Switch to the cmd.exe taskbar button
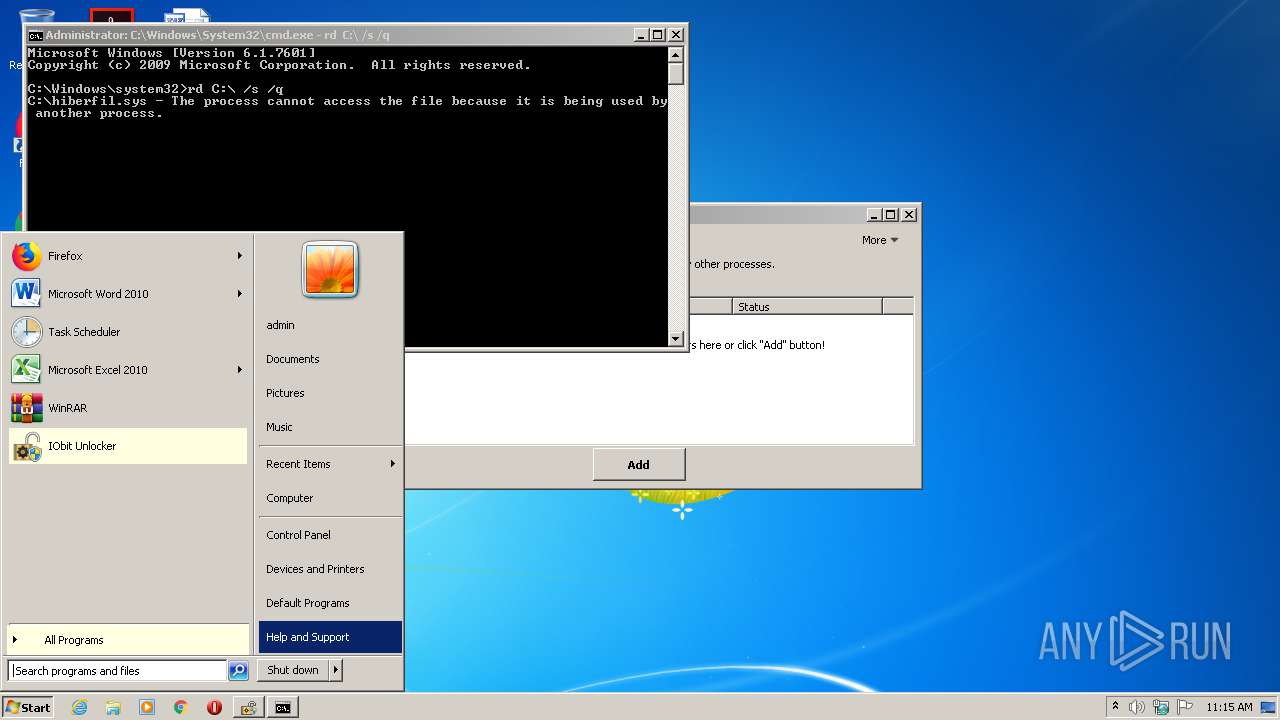The image size is (1280, 720). tap(283, 707)
